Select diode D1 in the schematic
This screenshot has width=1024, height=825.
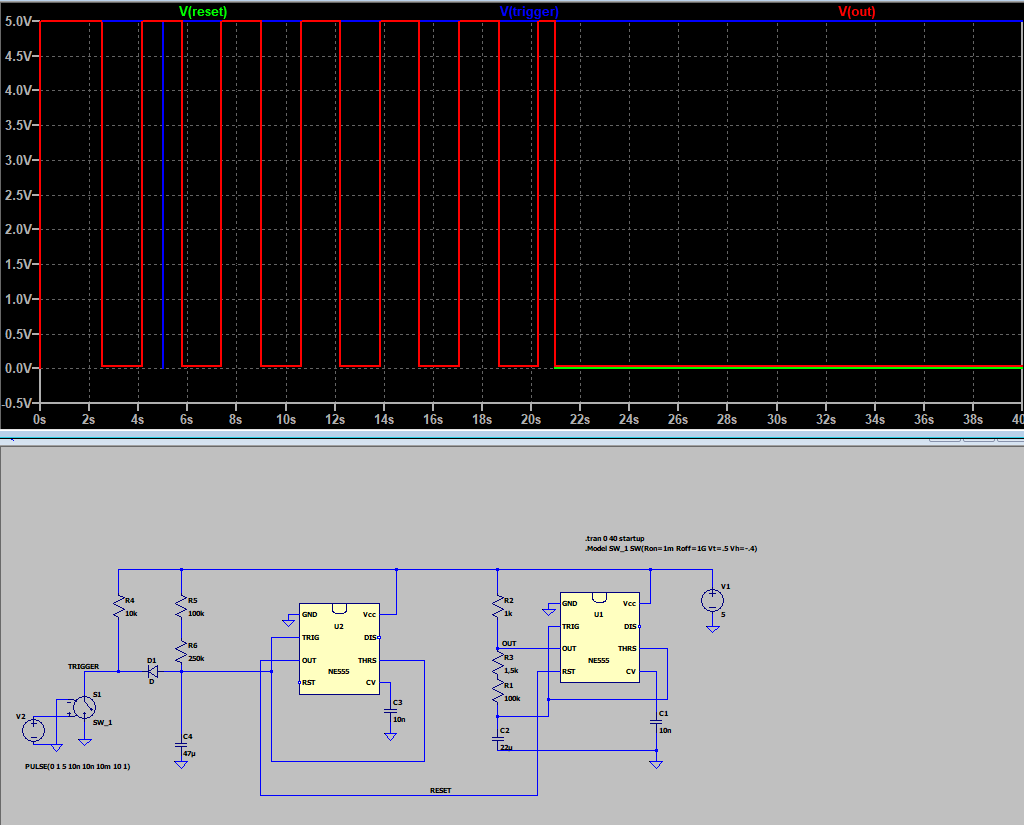tap(152, 672)
